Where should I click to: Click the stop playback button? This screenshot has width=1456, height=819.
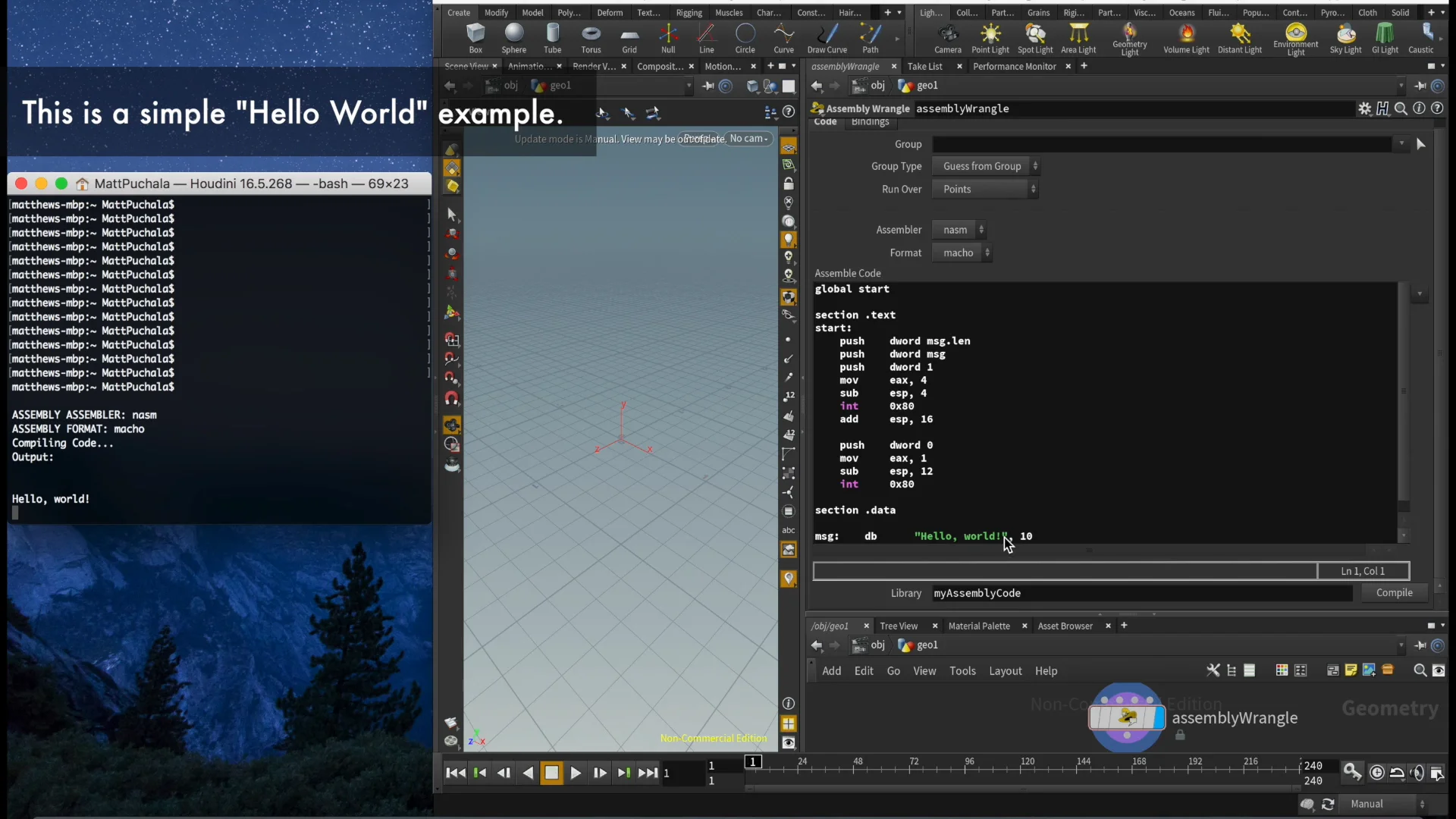coord(551,773)
